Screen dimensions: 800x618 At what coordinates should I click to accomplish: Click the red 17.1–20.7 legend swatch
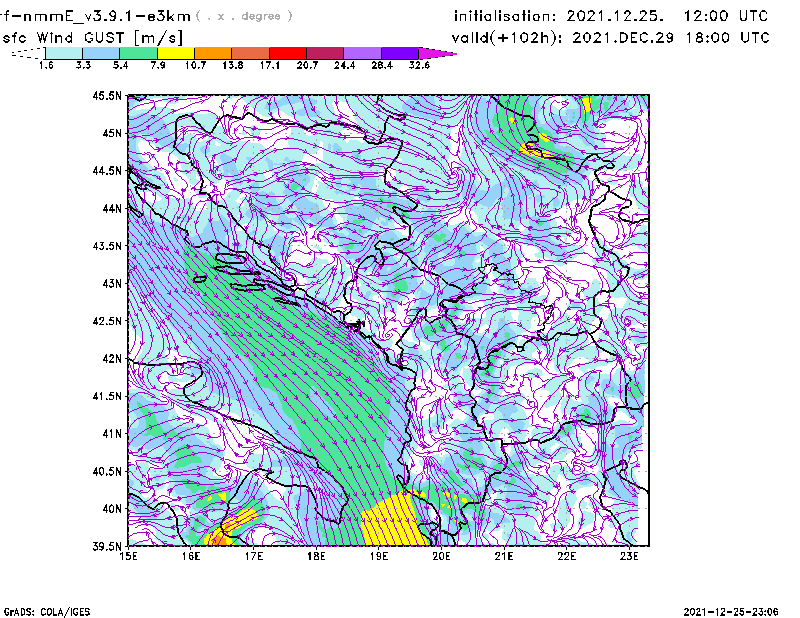pos(288,53)
